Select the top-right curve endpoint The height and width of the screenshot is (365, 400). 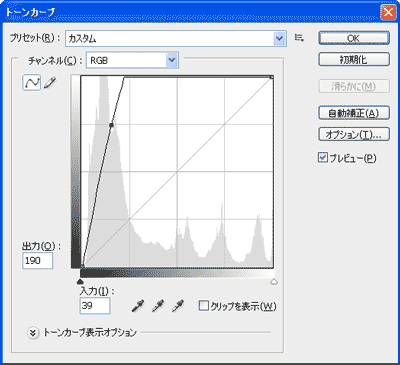click(x=272, y=77)
